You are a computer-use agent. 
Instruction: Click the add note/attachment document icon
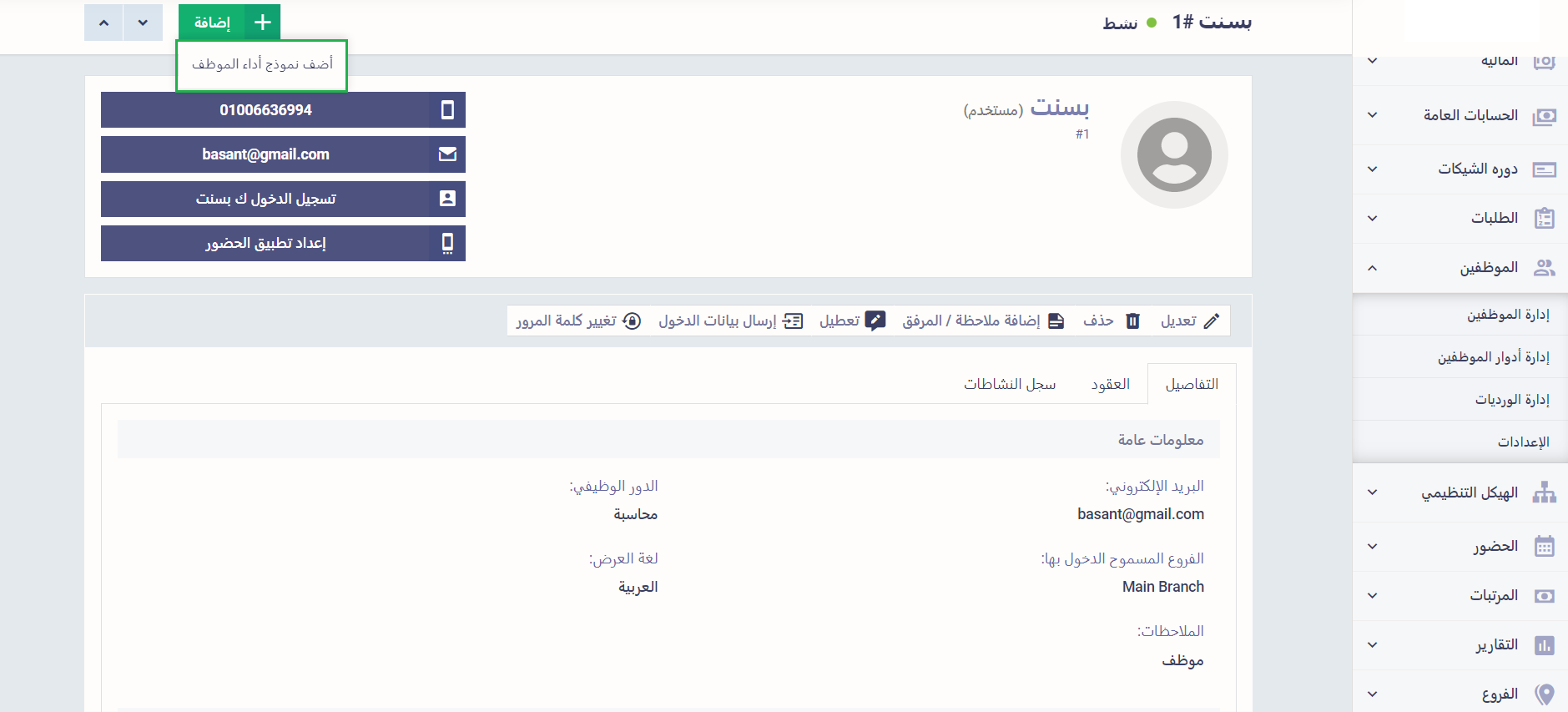click(x=1056, y=321)
